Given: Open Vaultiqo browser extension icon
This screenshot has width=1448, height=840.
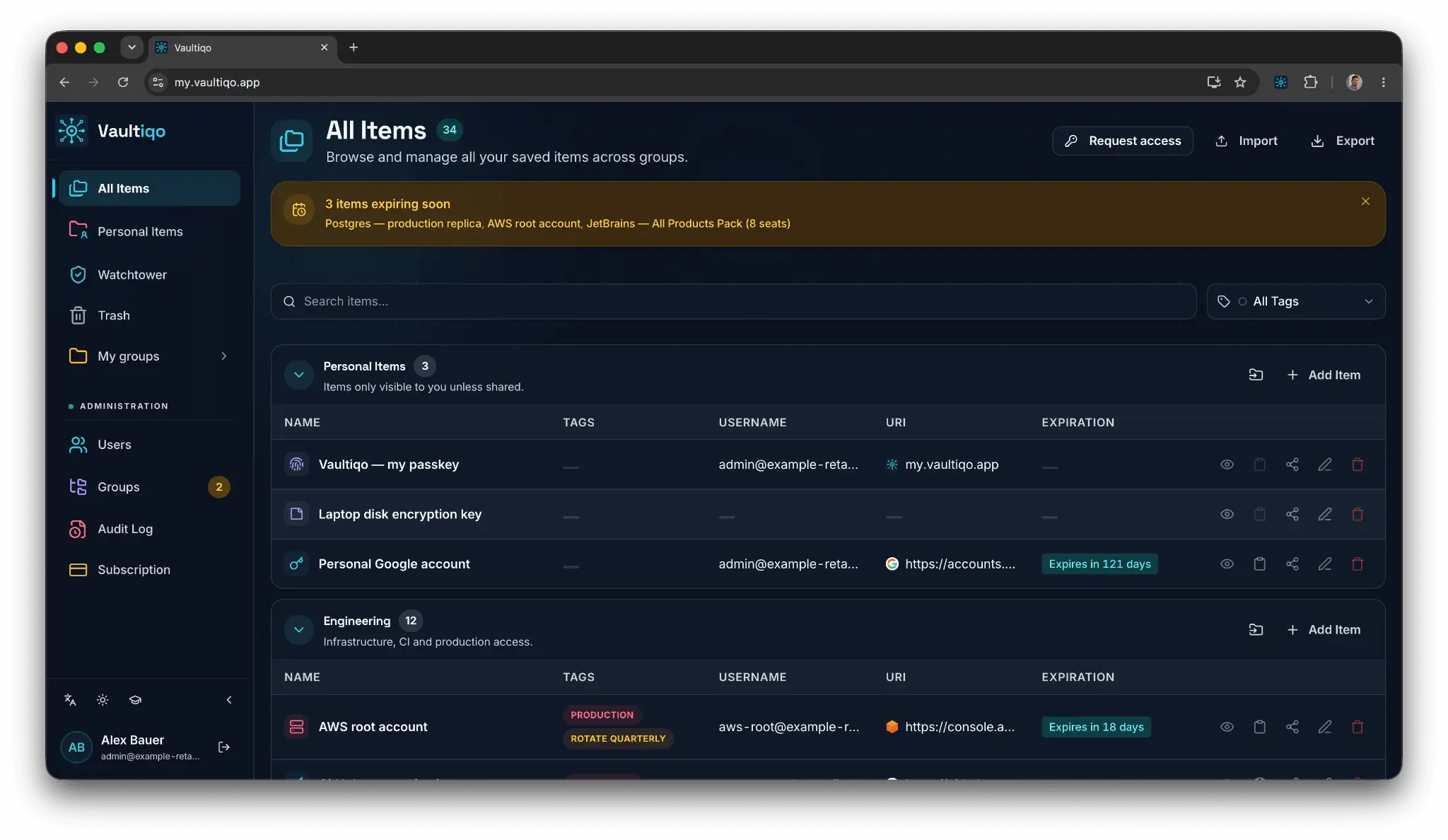Looking at the screenshot, I should [x=1280, y=82].
